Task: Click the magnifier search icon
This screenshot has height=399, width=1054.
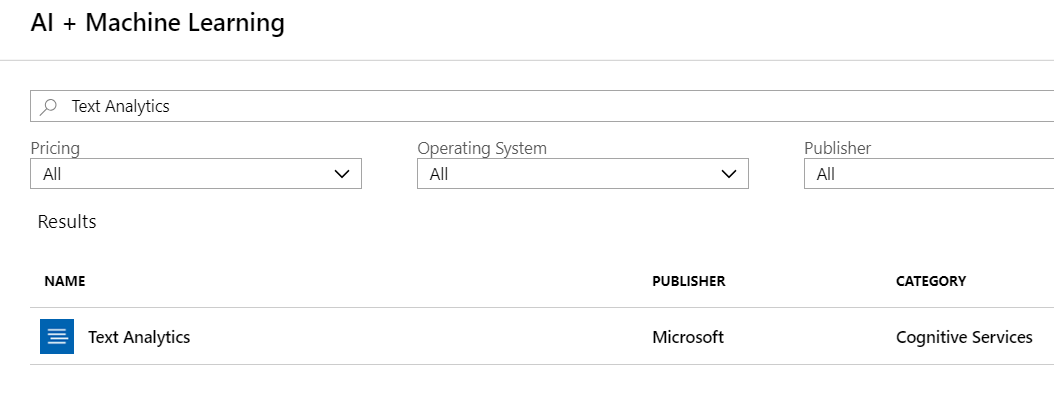Action: pyautogui.click(x=48, y=107)
